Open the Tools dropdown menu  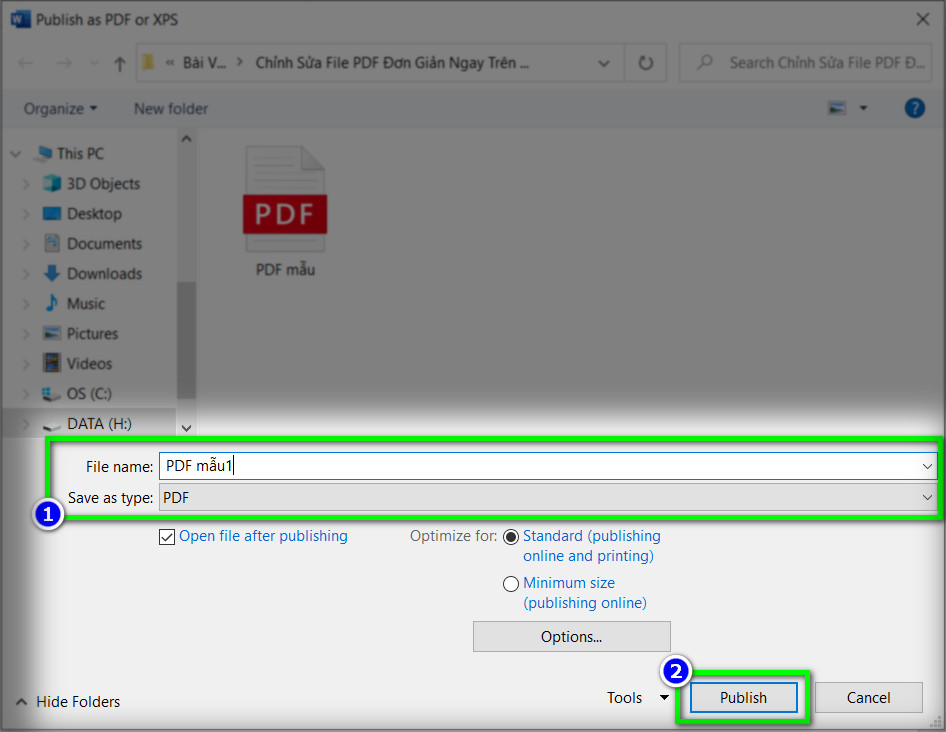click(637, 698)
